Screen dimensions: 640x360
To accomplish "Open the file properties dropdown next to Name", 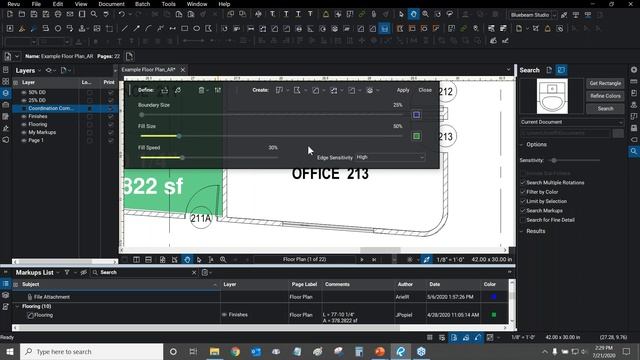I will 17,56.
